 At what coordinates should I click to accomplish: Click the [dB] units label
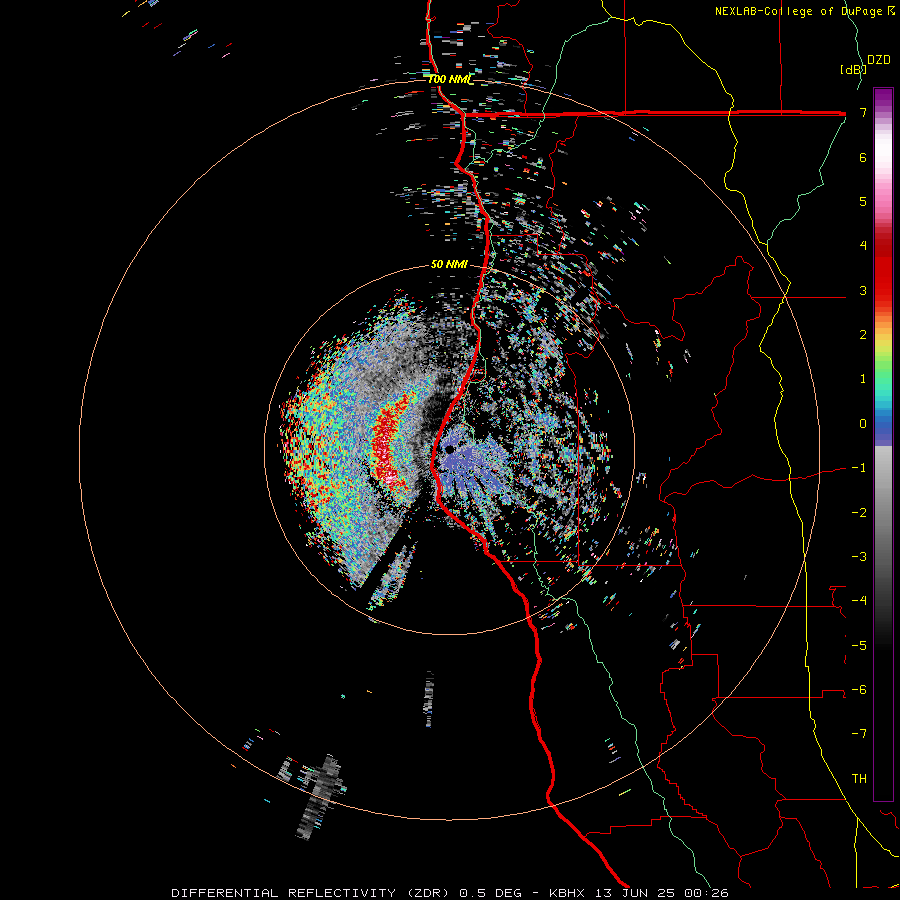point(853,69)
